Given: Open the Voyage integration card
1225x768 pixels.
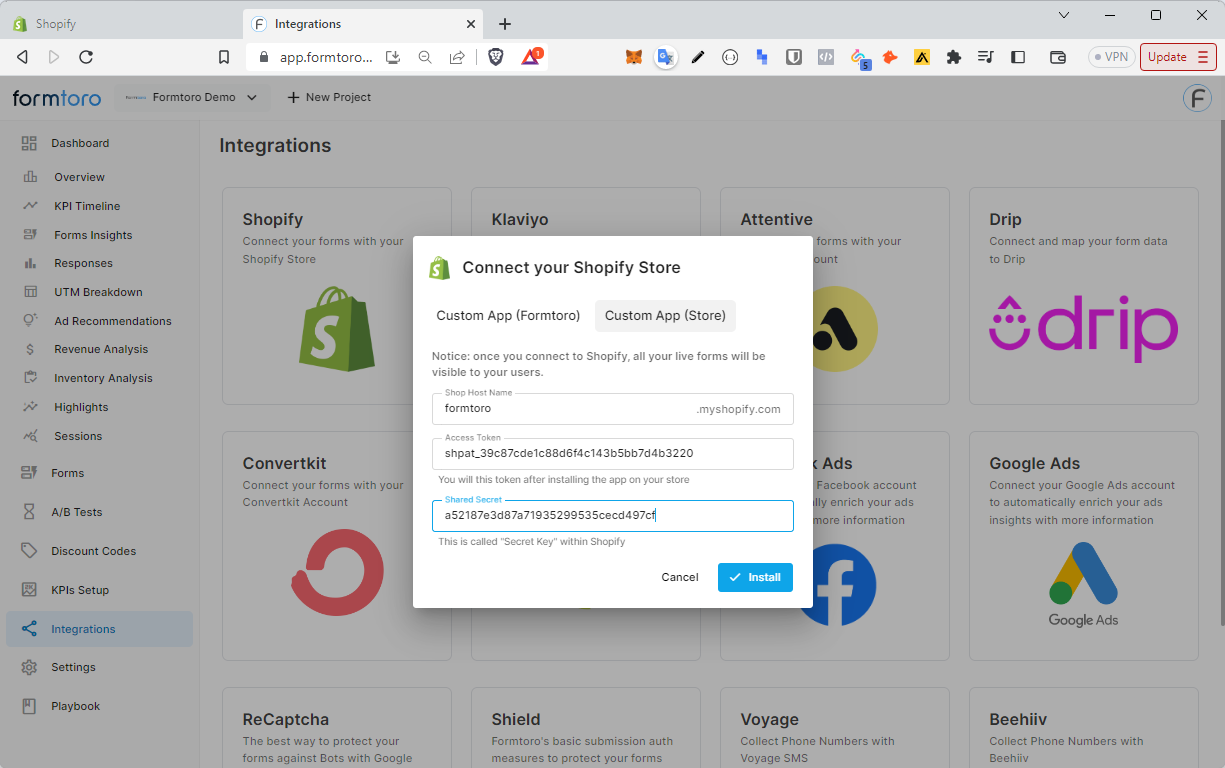Looking at the screenshot, I should (835, 728).
